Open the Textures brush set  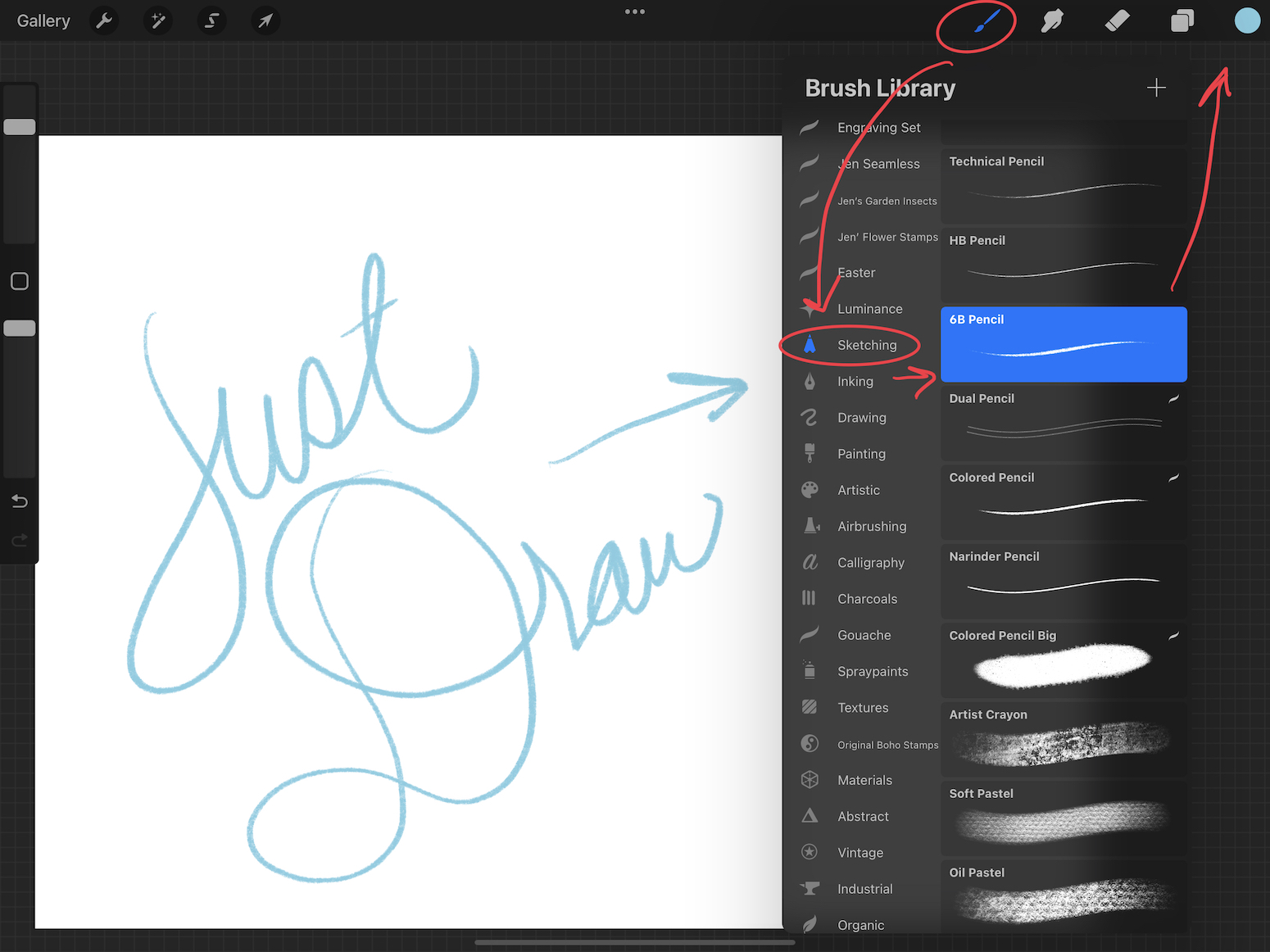click(862, 708)
